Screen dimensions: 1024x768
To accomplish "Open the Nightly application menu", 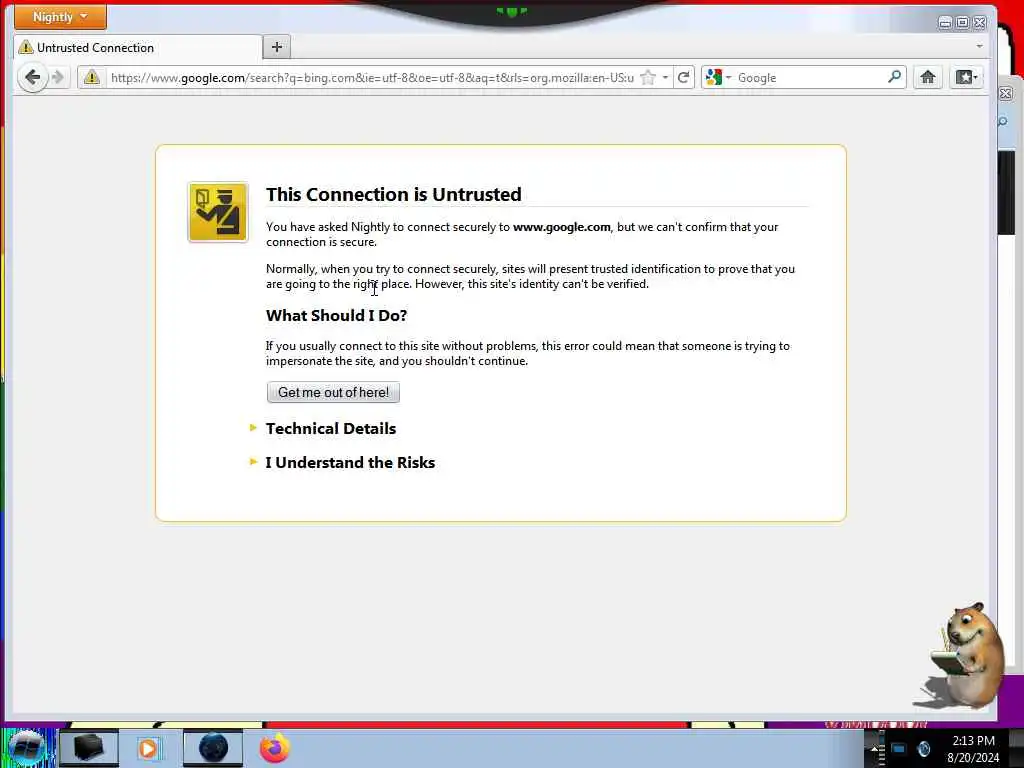I will point(60,17).
